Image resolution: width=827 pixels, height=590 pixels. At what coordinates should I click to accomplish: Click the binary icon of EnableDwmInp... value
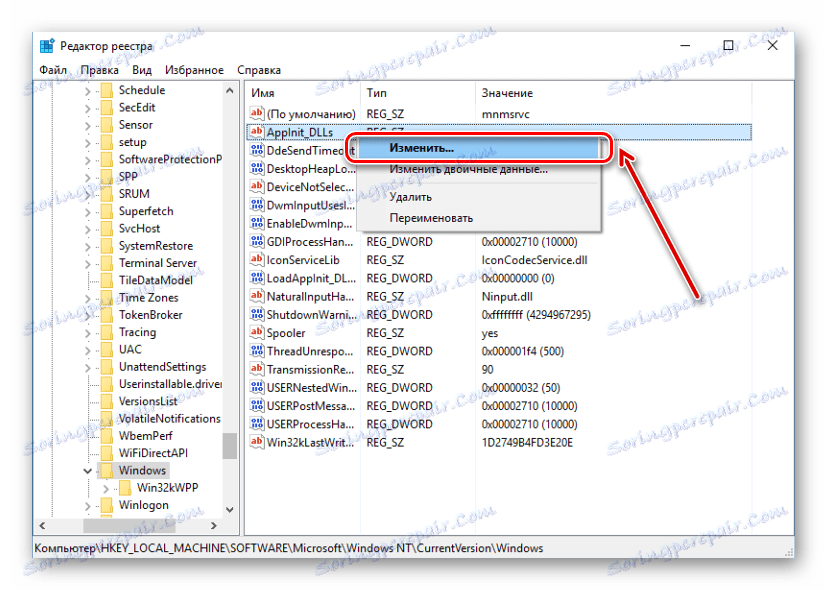click(x=256, y=223)
